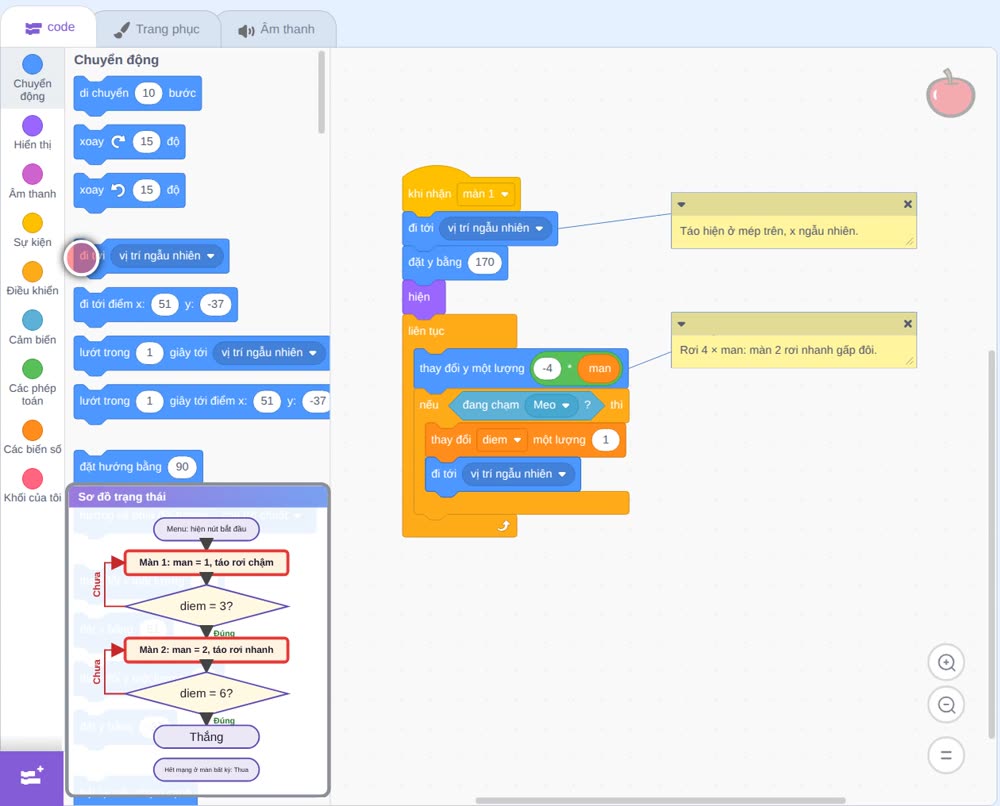The image size is (1000, 806).
Task: Click the 10 field in 'di chuyển' block
Action: pos(149,93)
